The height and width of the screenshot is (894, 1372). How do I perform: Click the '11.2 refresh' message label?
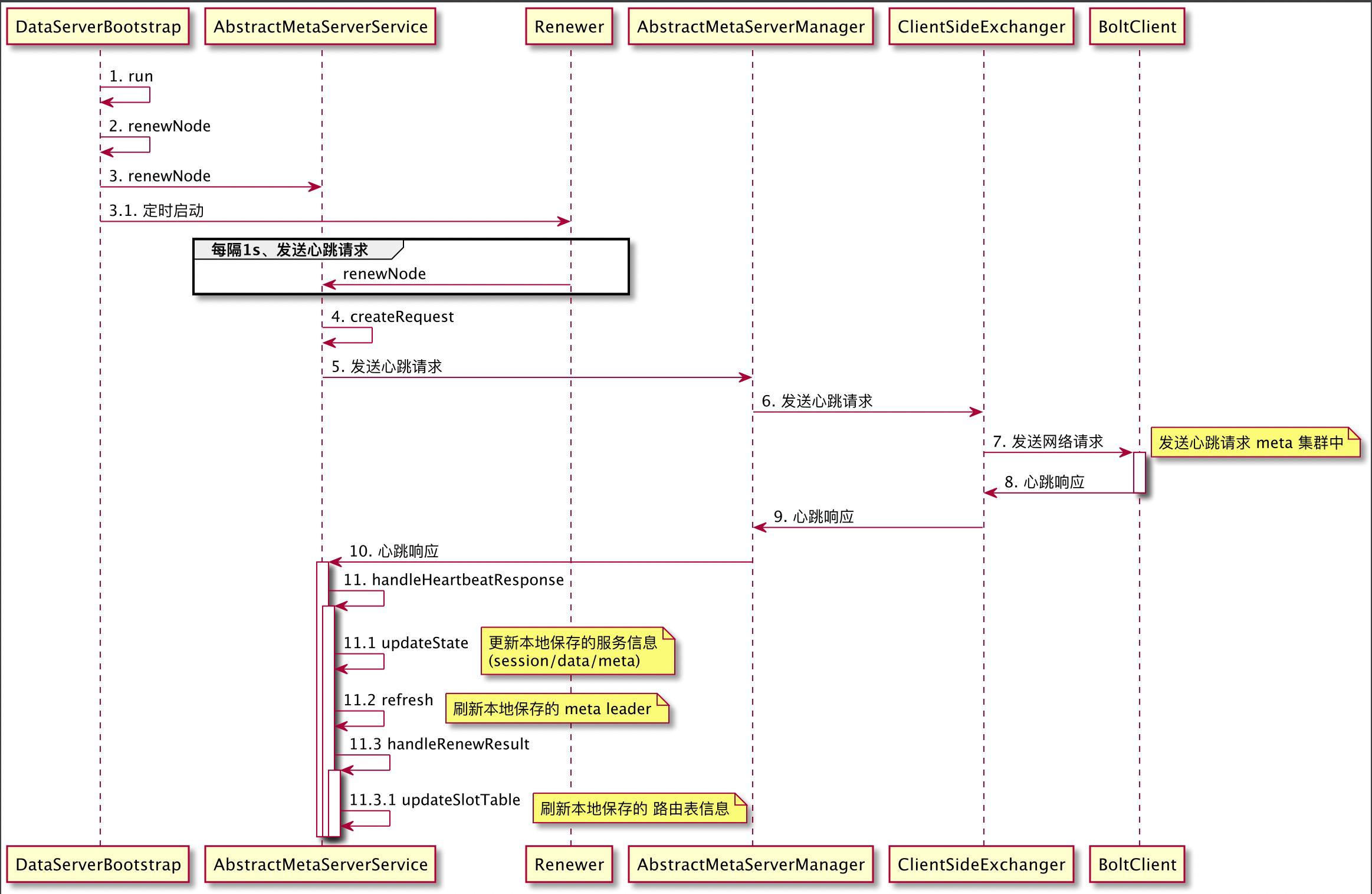click(388, 700)
